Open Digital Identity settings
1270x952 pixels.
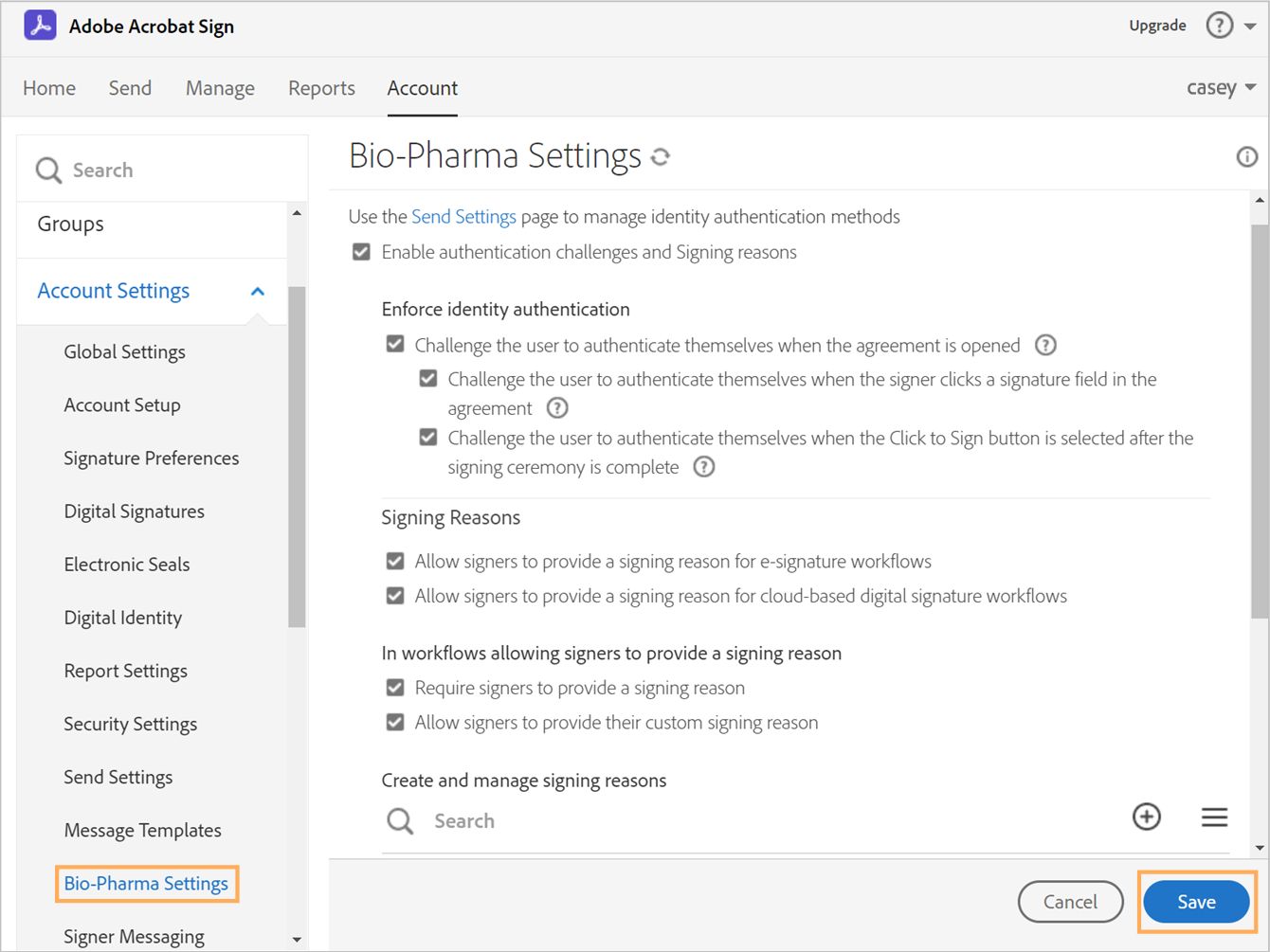coord(123,618)
